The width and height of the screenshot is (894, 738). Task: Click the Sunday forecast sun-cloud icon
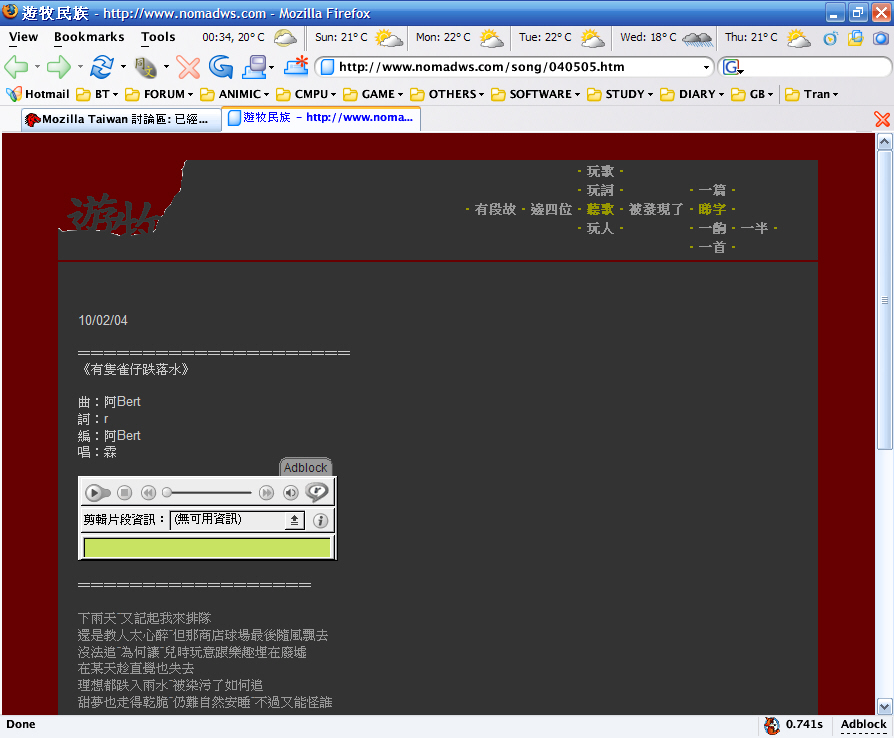[389, 38]
